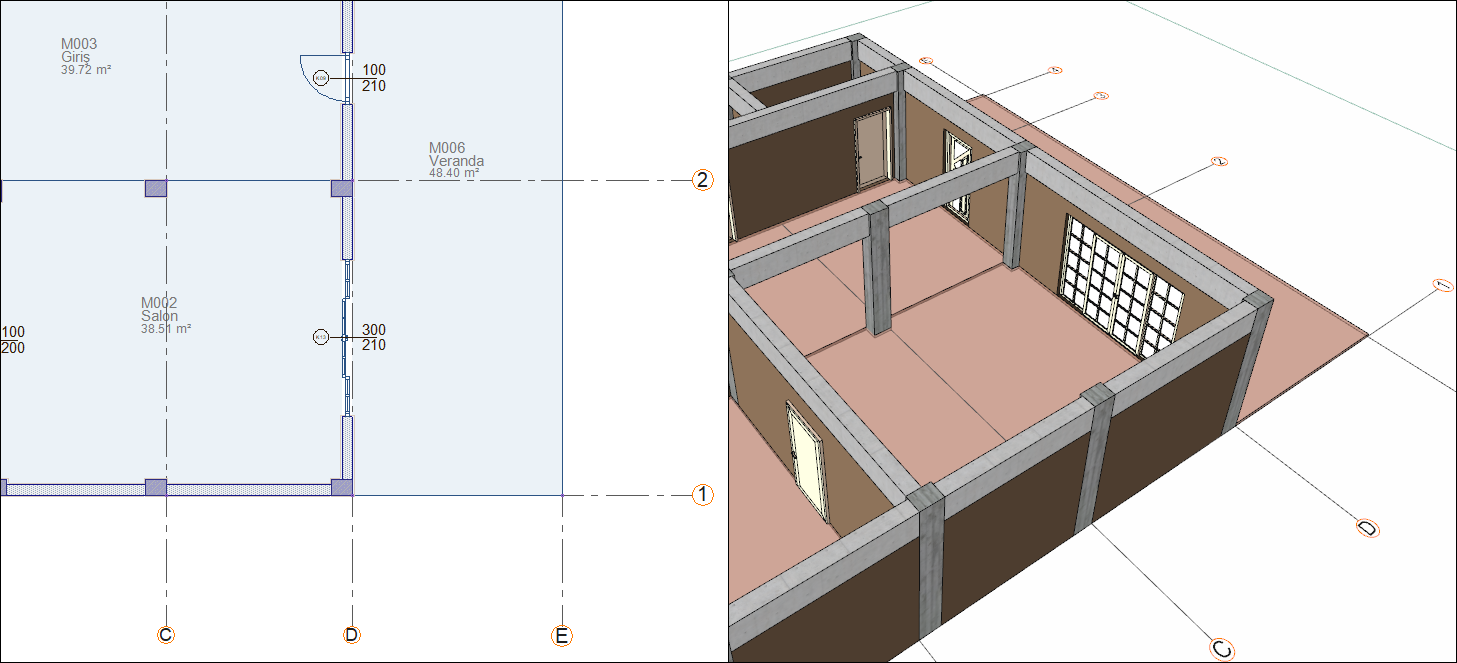
Task: Select grid axis bubble 1 in plan
Action: [x=703, y=495]
